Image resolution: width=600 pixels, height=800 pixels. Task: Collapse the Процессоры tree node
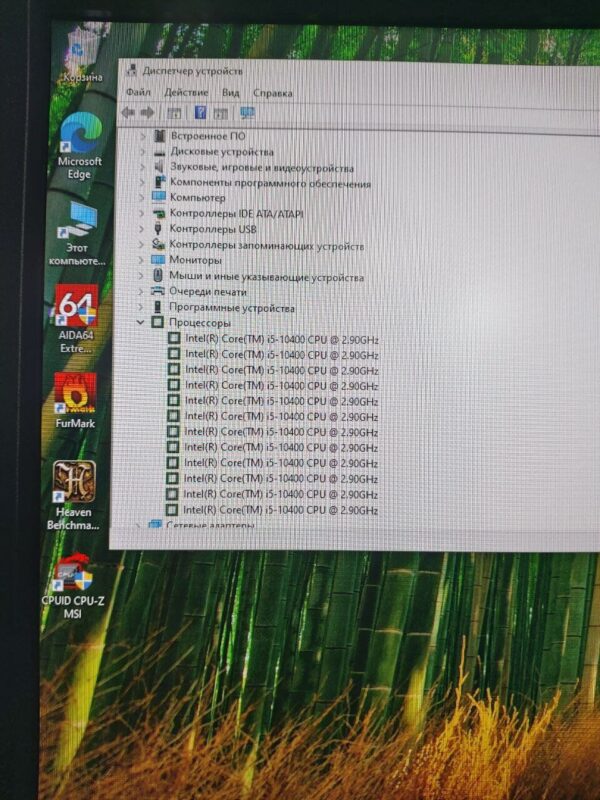tap(140, 323)
